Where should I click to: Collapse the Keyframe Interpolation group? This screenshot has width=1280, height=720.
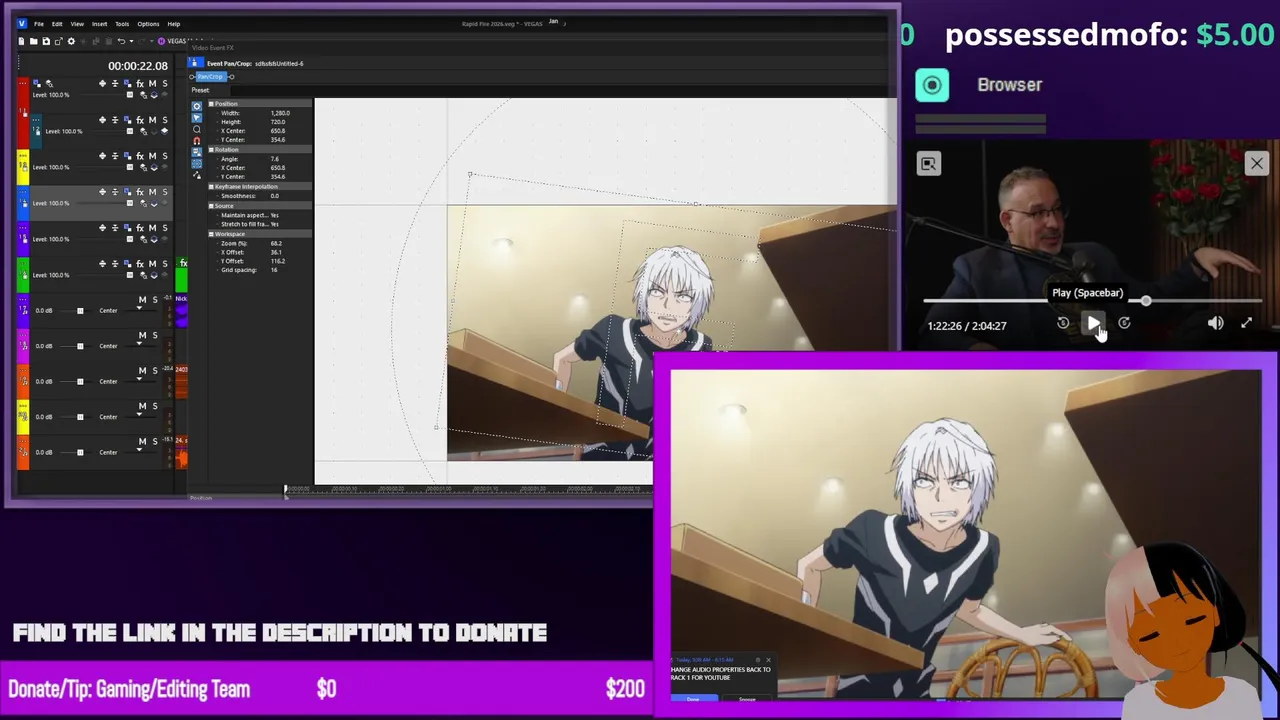pyautogui.click(x=211, y=187)
